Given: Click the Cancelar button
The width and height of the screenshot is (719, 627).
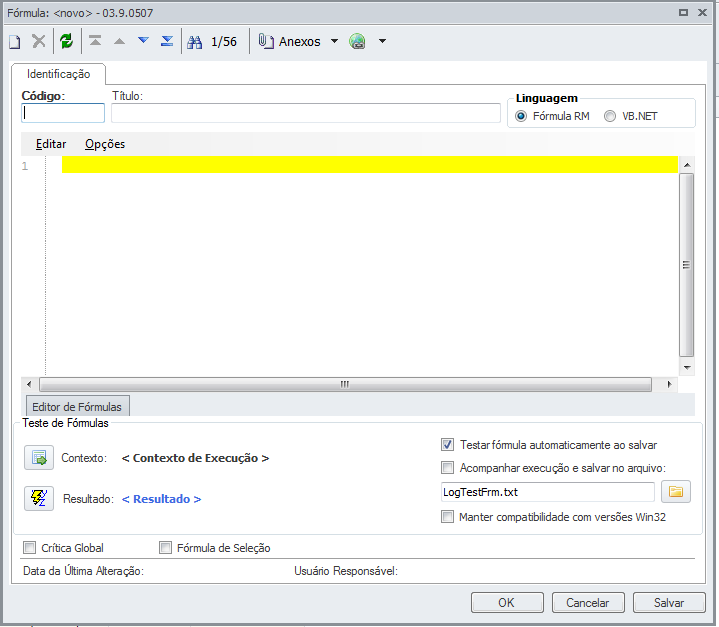Looking at the screenshot, I should click(588, 602).
